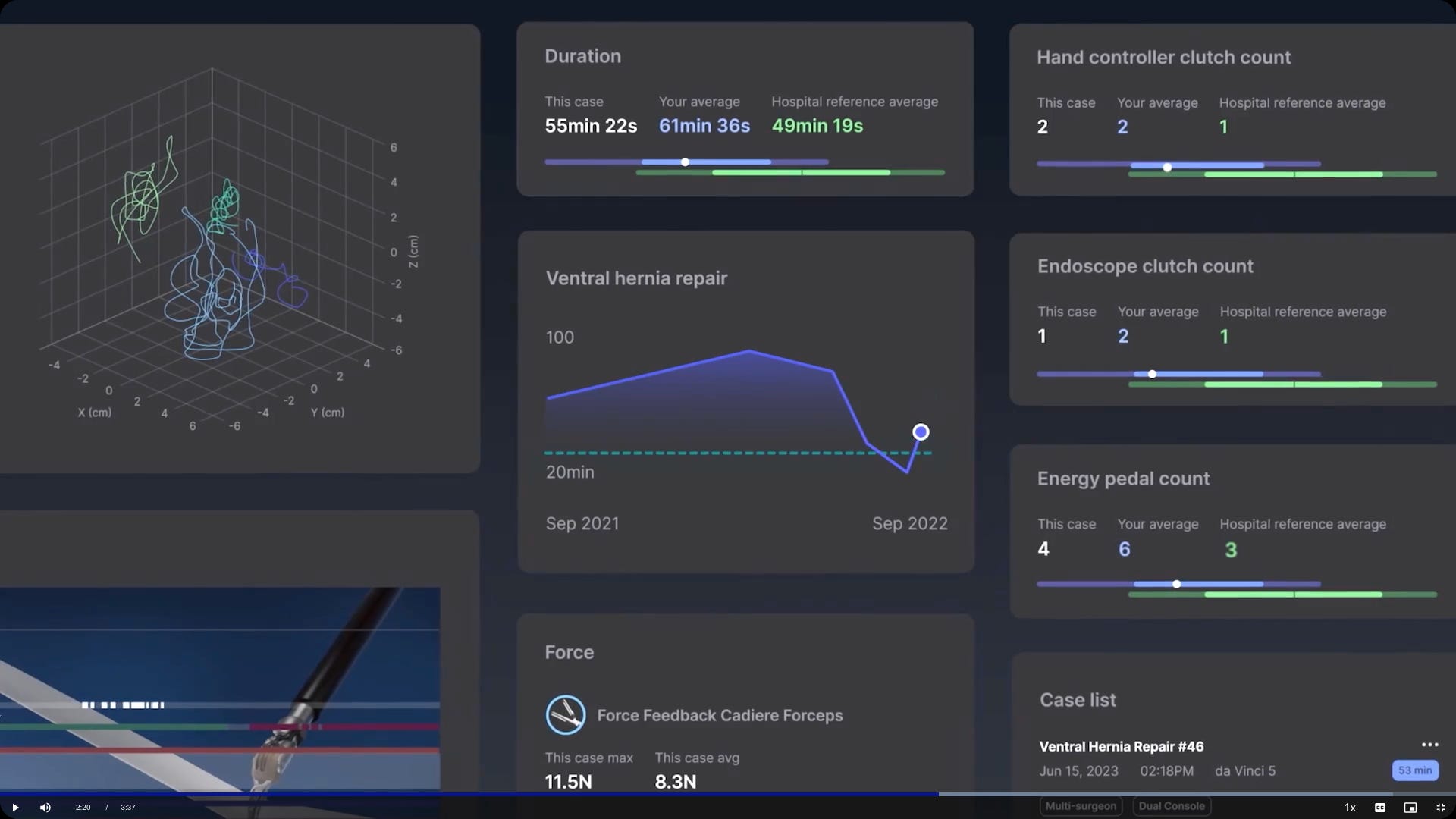Image resolution: width=1456 pixels, height=819 pixels.
Task: Open the Ventral Hernia Repair #46 case
Action: 1121,747
